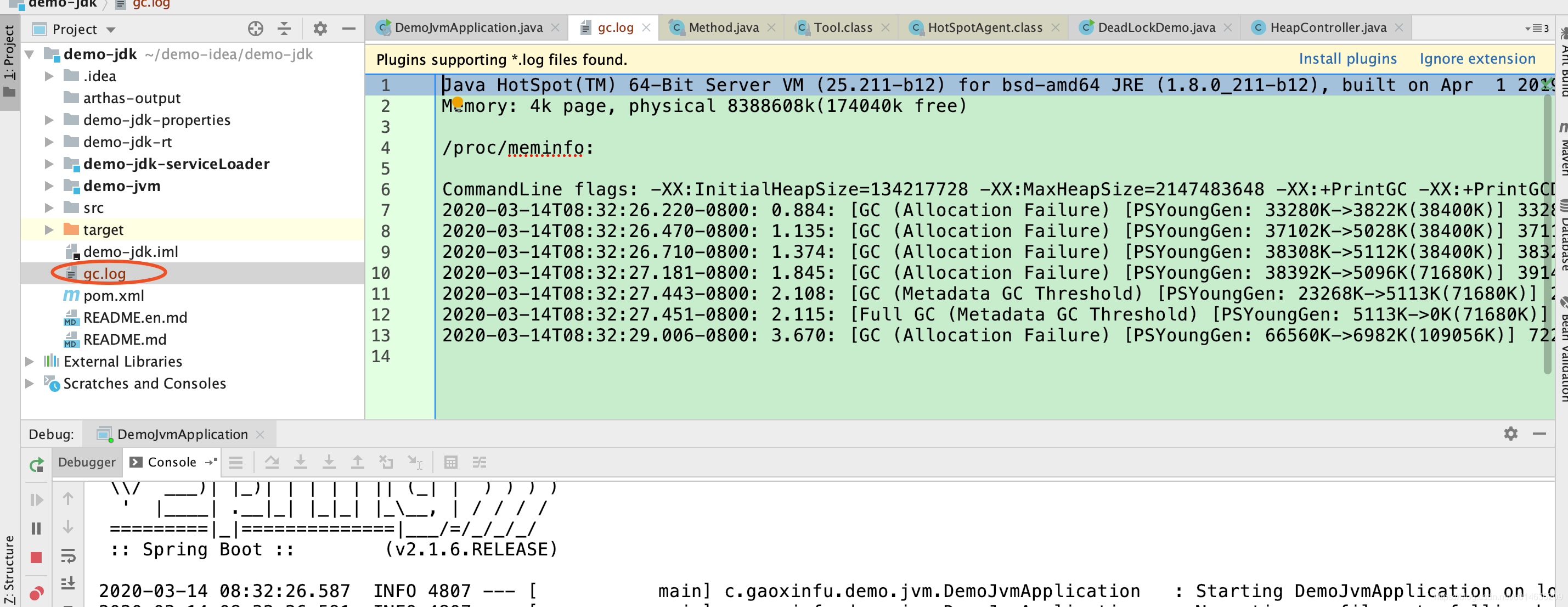
Task: Open DemoJvmApplication.java editor tab
Action: [468, 27]
